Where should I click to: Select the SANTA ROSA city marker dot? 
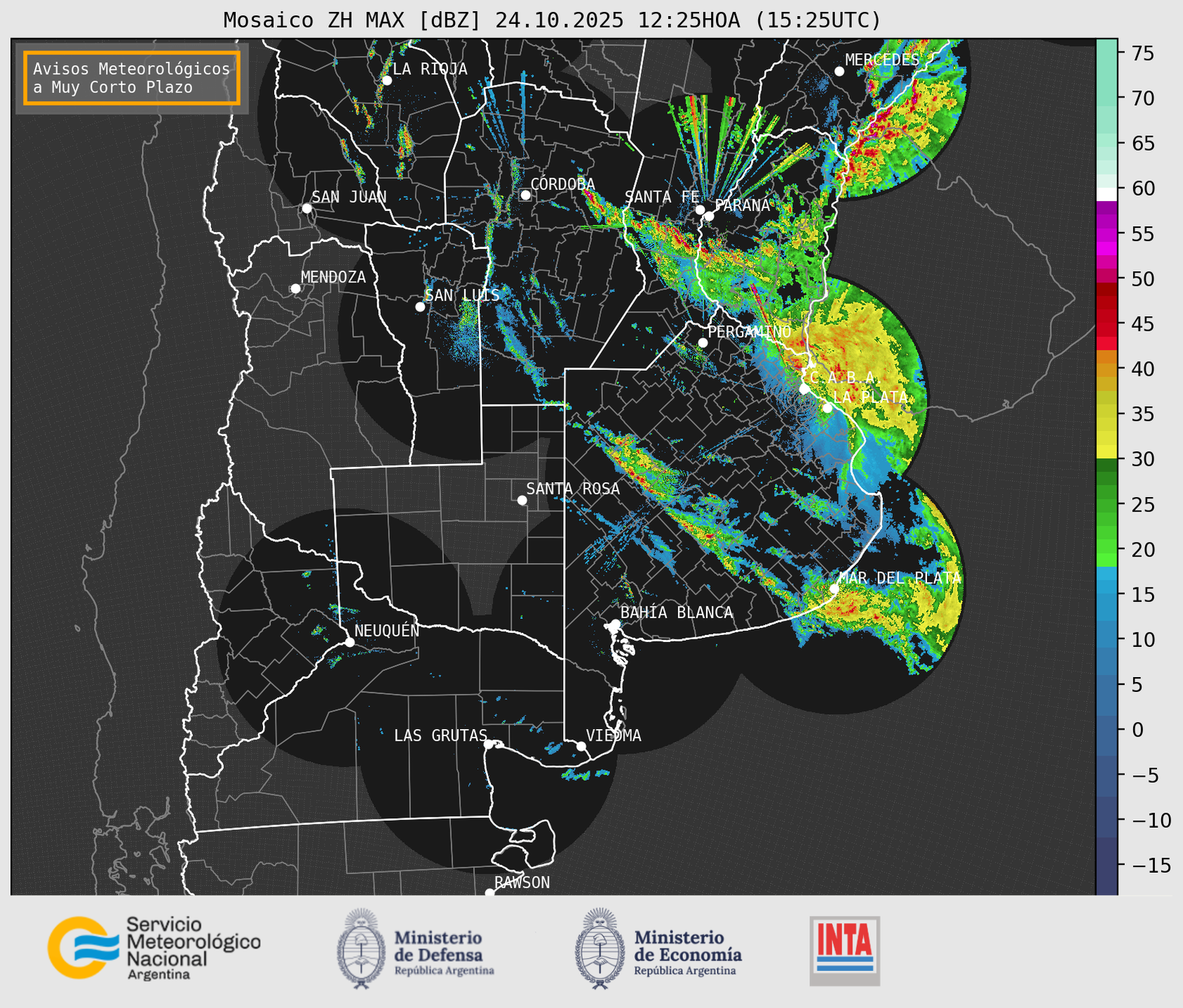[x=522, y=500]
